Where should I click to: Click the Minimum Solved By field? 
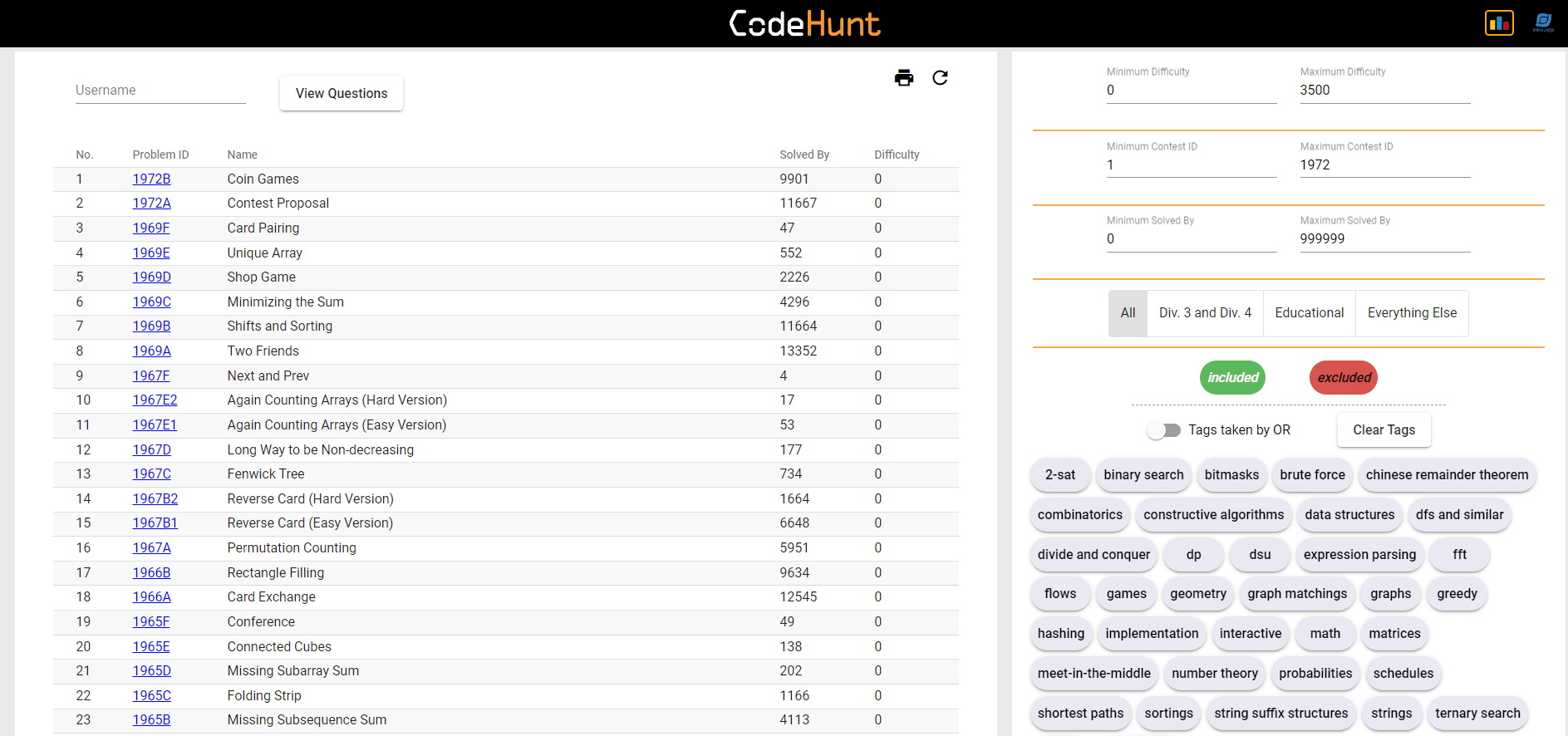[1192, 239]
